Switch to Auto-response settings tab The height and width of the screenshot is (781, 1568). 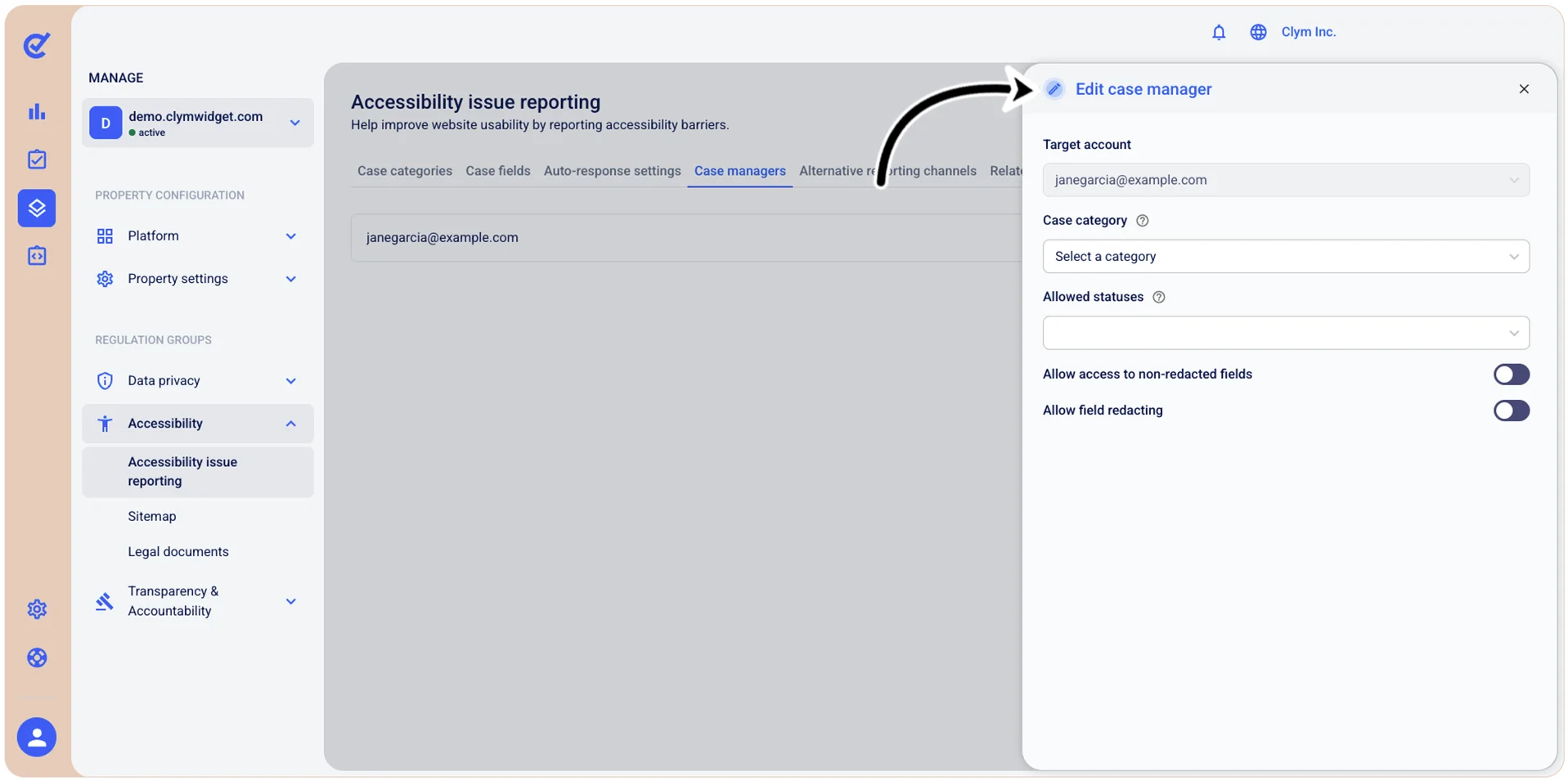(612, 171)
